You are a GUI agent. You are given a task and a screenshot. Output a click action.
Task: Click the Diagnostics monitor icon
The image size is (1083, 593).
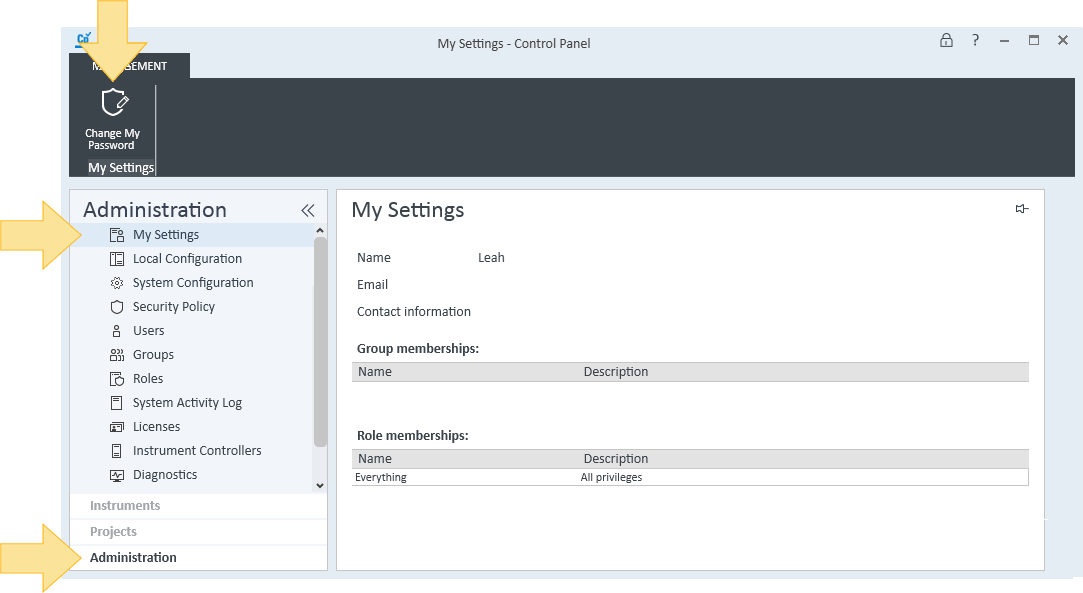coord(117,475)
